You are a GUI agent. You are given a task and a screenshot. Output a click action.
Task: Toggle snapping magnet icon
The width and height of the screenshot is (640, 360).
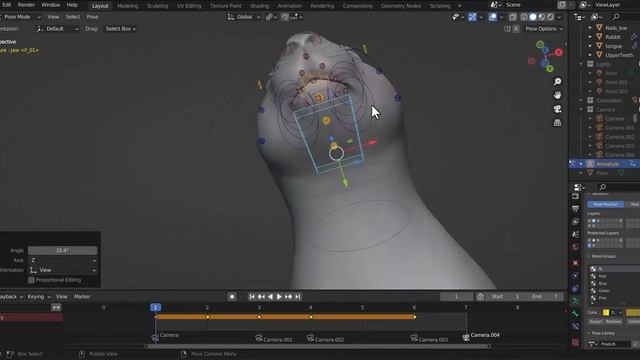tap(285, 17)
